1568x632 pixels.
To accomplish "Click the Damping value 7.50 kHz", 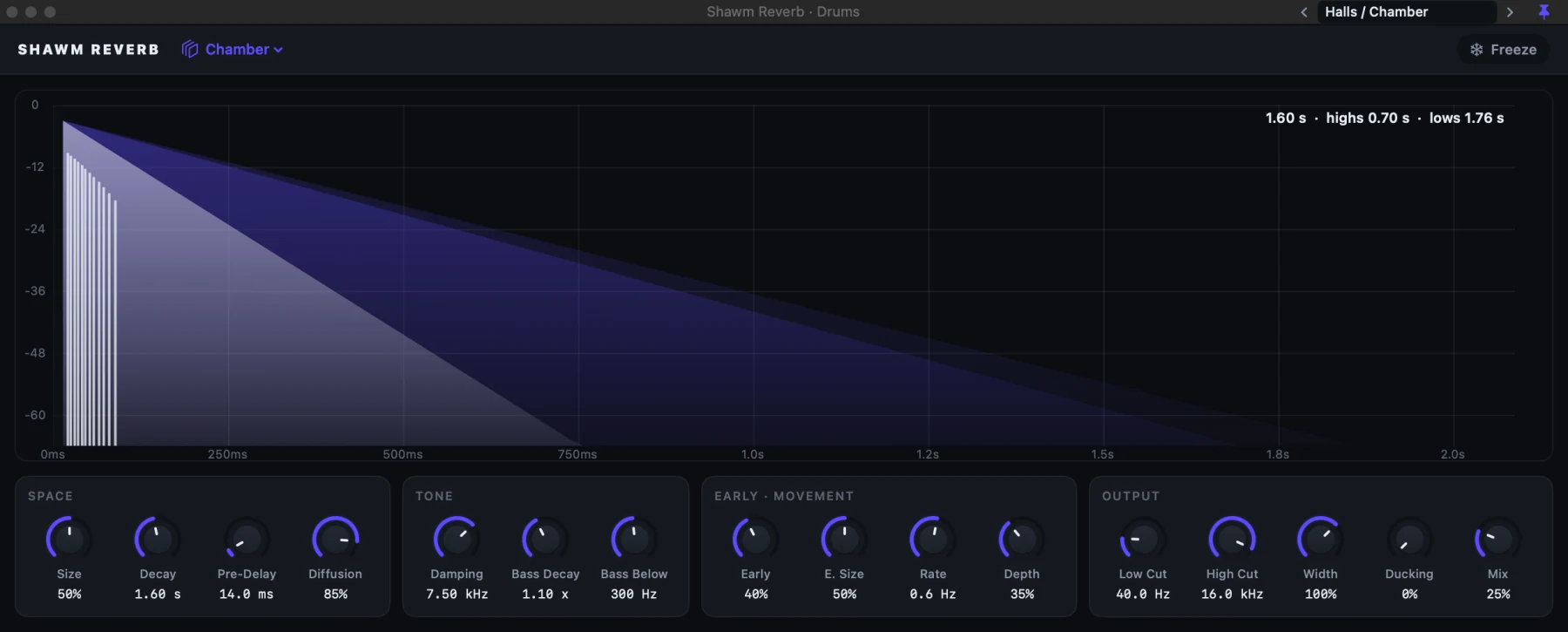I will 456,594.
